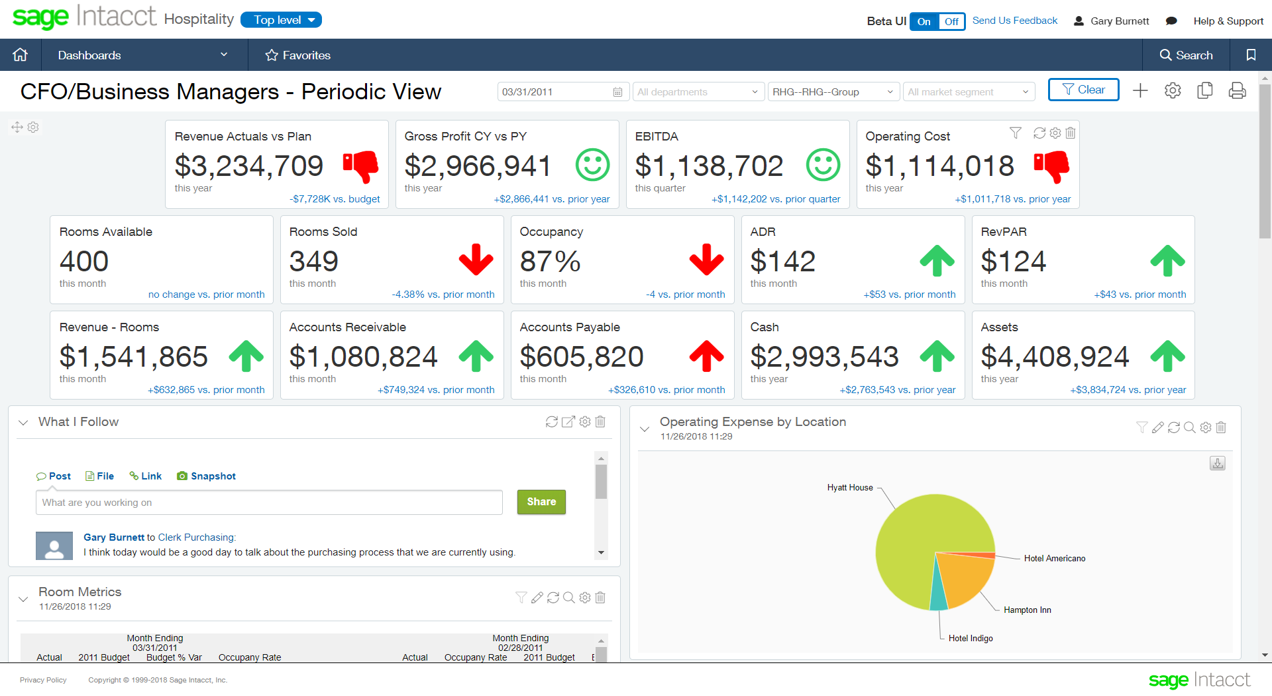Refresh Operating Expense by Location chart

tap(1174, 428)
